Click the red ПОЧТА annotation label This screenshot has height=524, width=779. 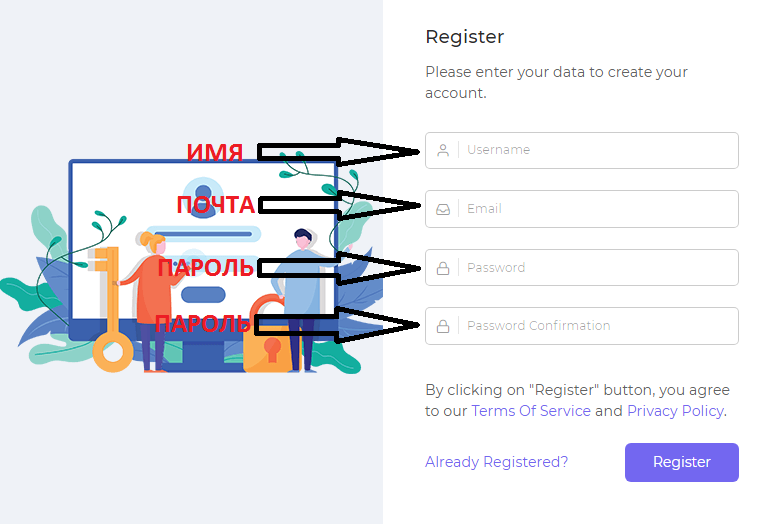(216, 205)
